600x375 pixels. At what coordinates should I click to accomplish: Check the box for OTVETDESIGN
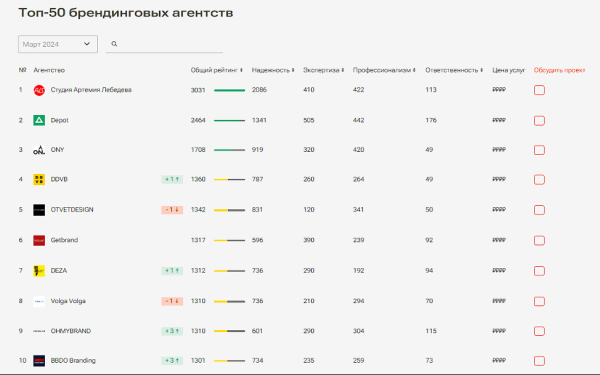pyautogui.click(x=539, y=210)
